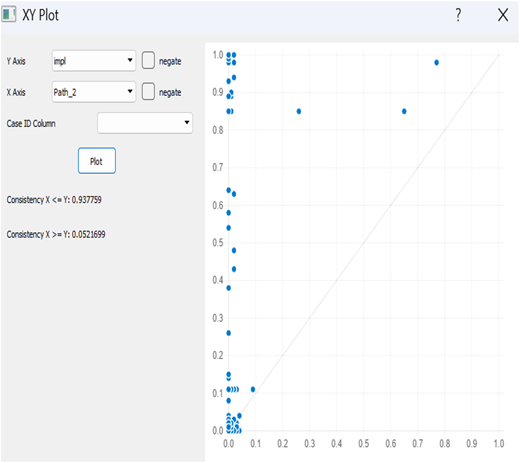520x463 pixels.
Task: Click the x-axis tick label 0.5
Action: [364, 444]
